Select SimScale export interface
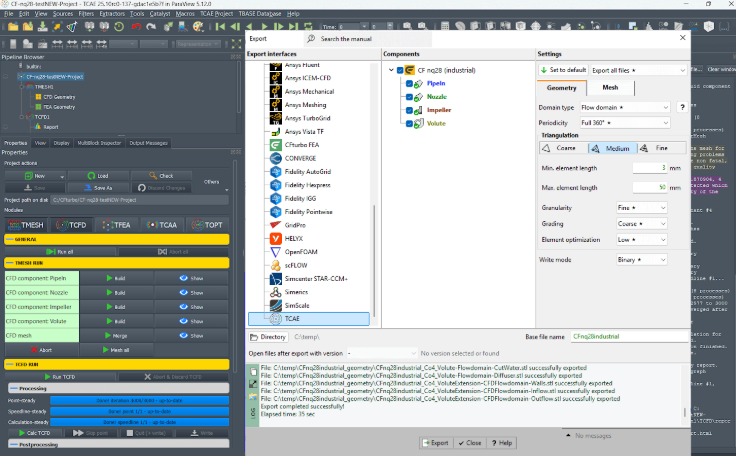The image size is (736, 456). click(x=297, y=305)
